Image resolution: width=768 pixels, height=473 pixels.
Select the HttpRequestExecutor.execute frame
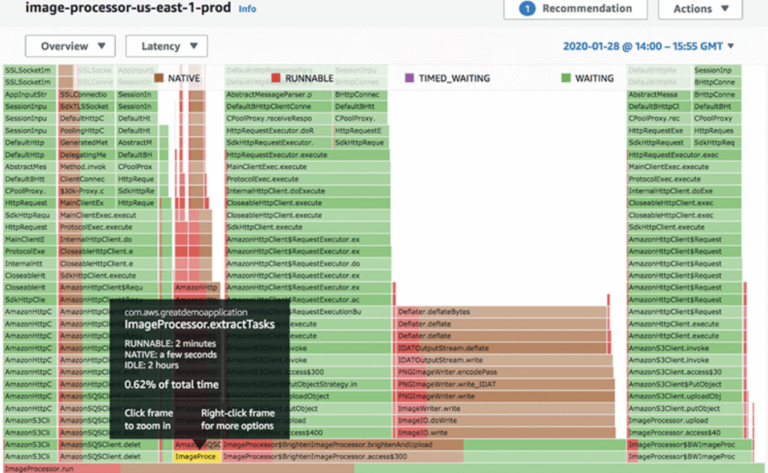307,155
